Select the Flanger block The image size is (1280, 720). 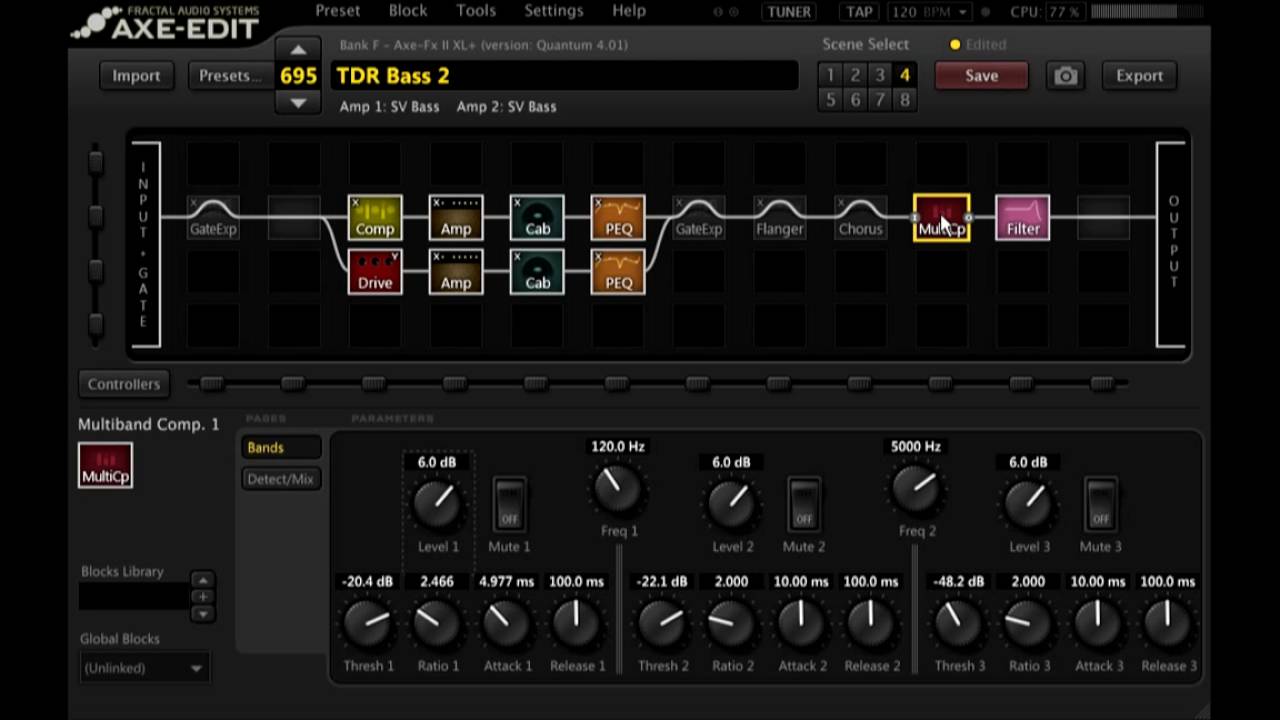point(779,218)
